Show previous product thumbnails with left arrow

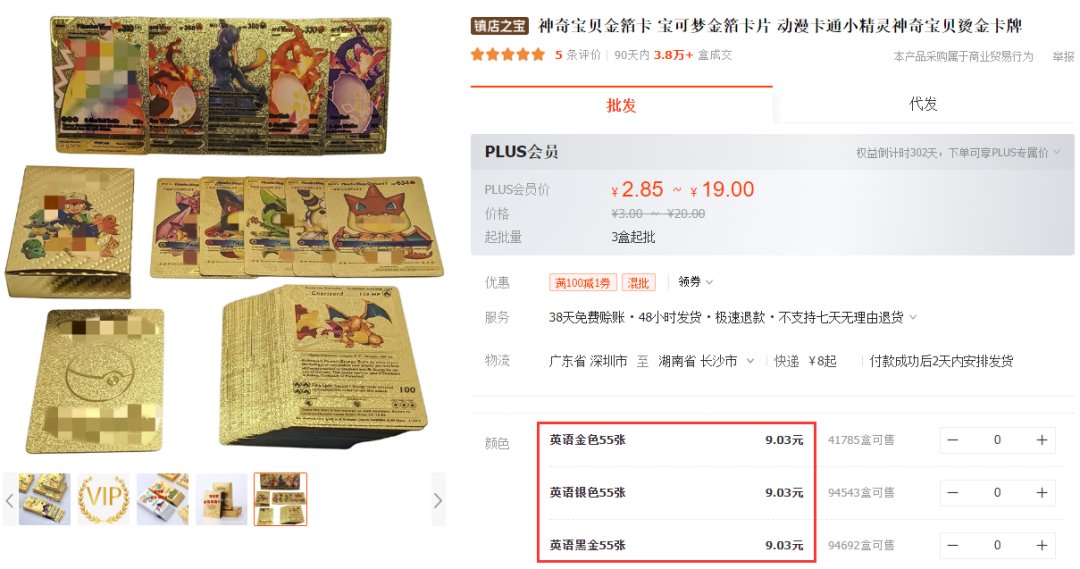pyautogui.click(x=10, y=500)
